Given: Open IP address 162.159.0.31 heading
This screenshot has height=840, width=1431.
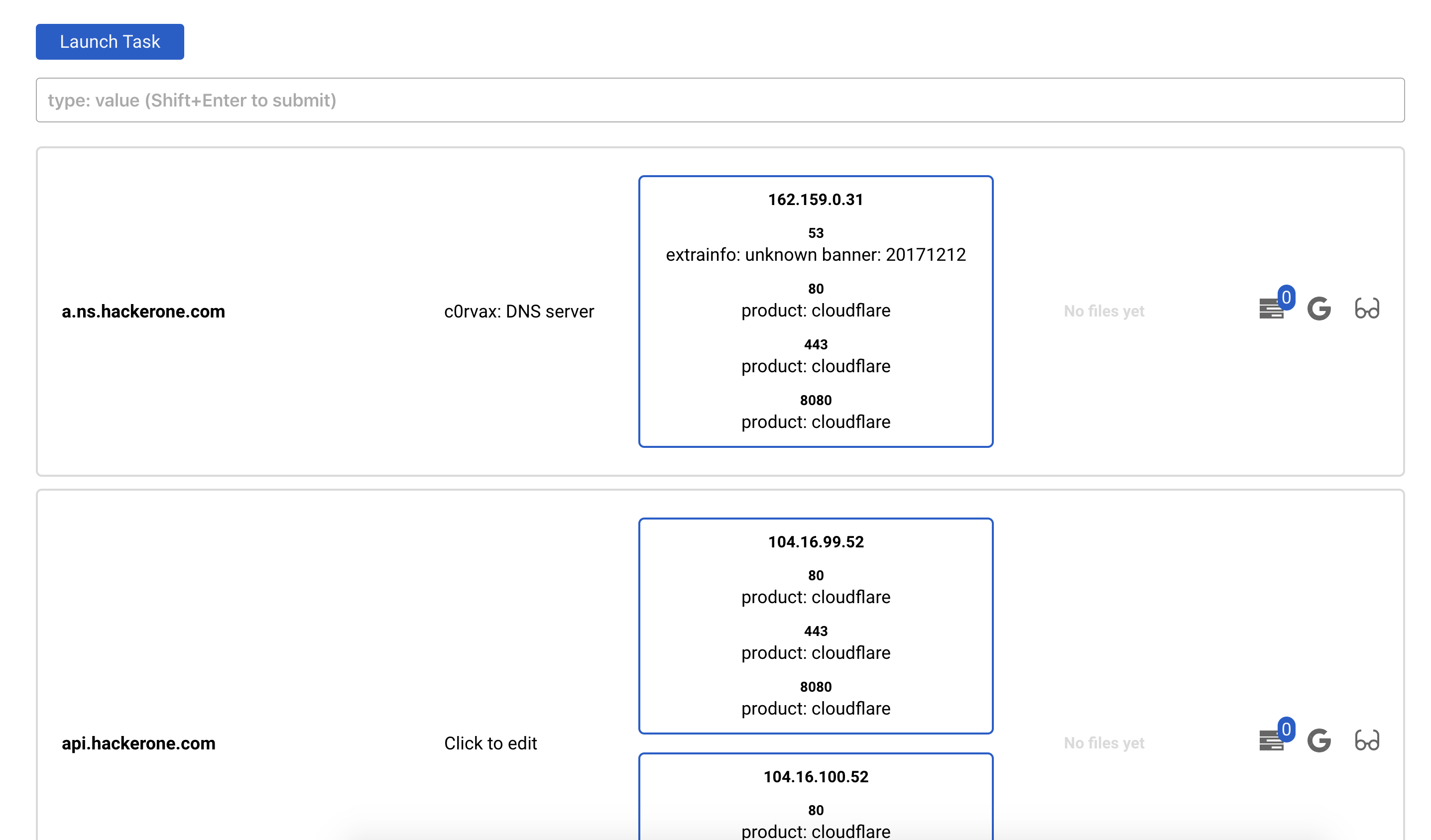Looking at the screenshot, I should point(816,200).
